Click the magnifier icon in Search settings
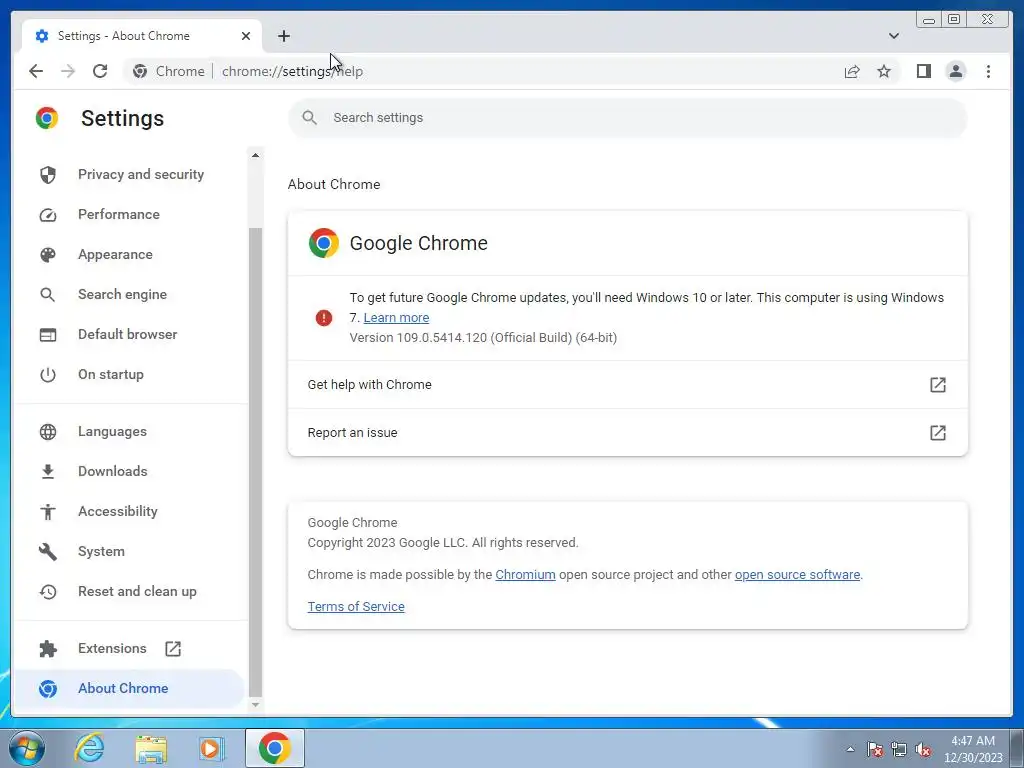Image resolution: width=1024 pixels, height=768 pixels. [310, 118]
